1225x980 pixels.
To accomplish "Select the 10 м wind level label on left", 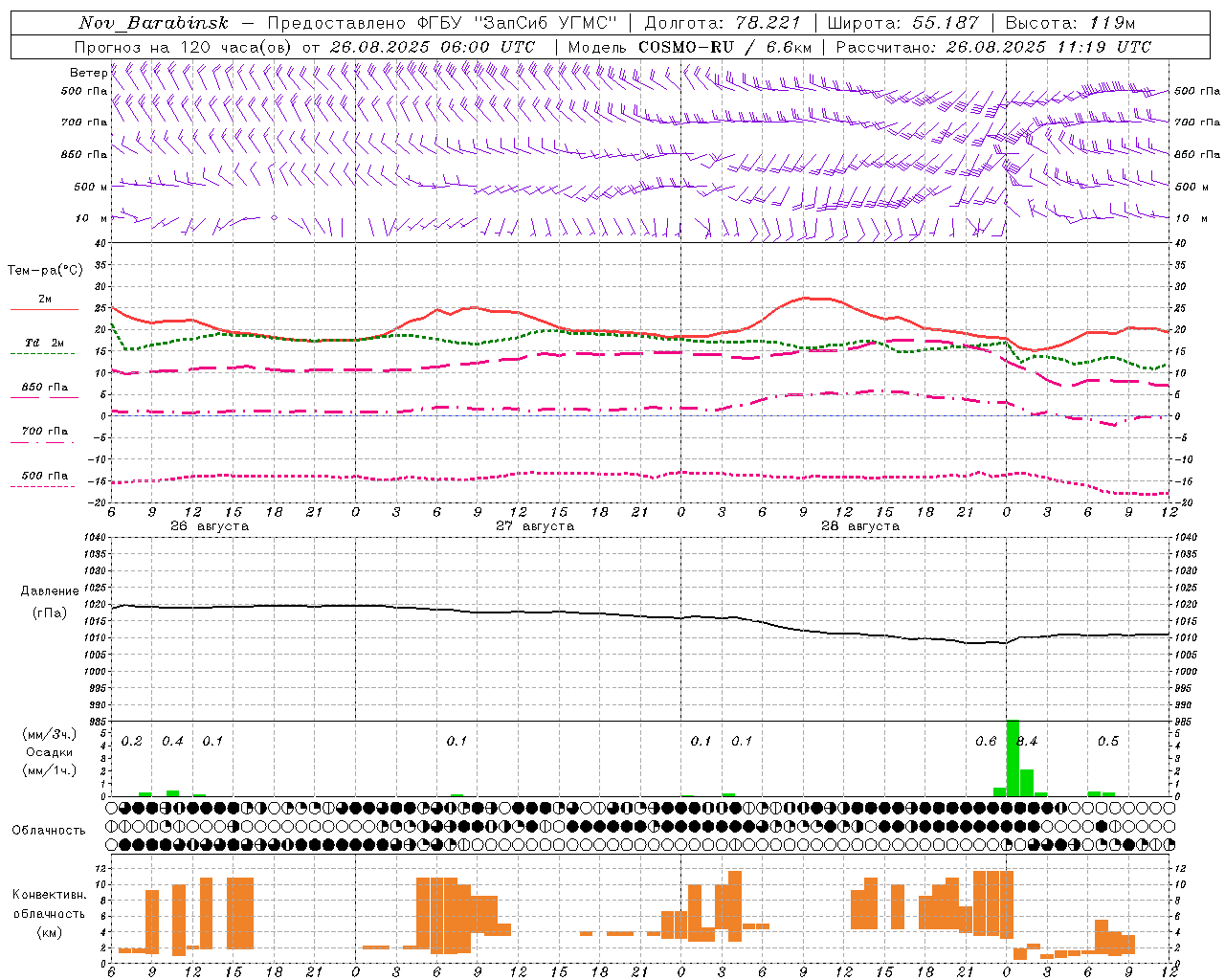I will [x=92, y=219].
